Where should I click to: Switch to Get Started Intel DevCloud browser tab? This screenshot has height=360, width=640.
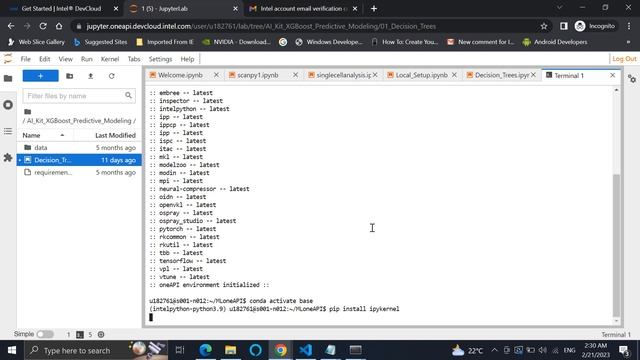point(61,9)
